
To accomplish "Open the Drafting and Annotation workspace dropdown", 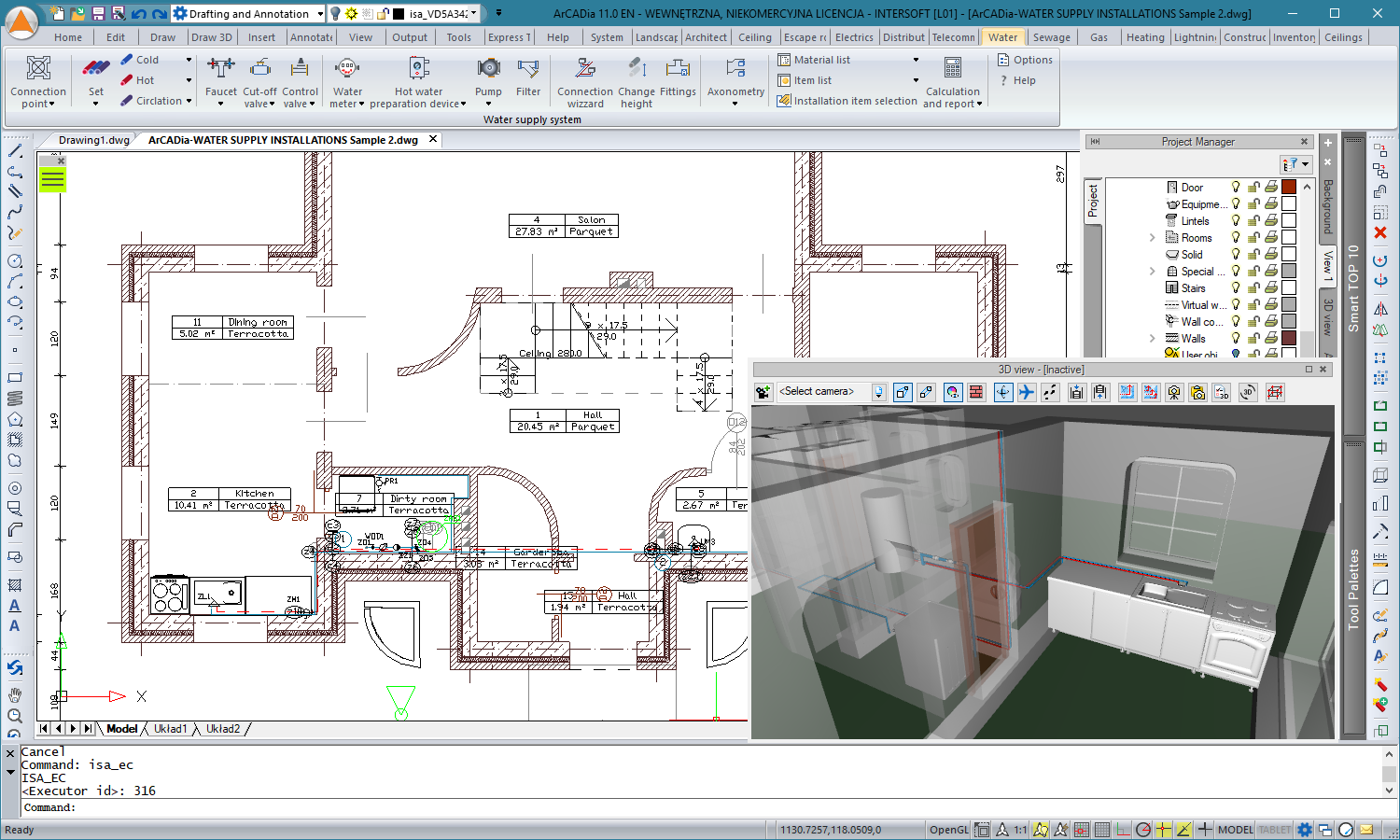I will coord(320,14).
